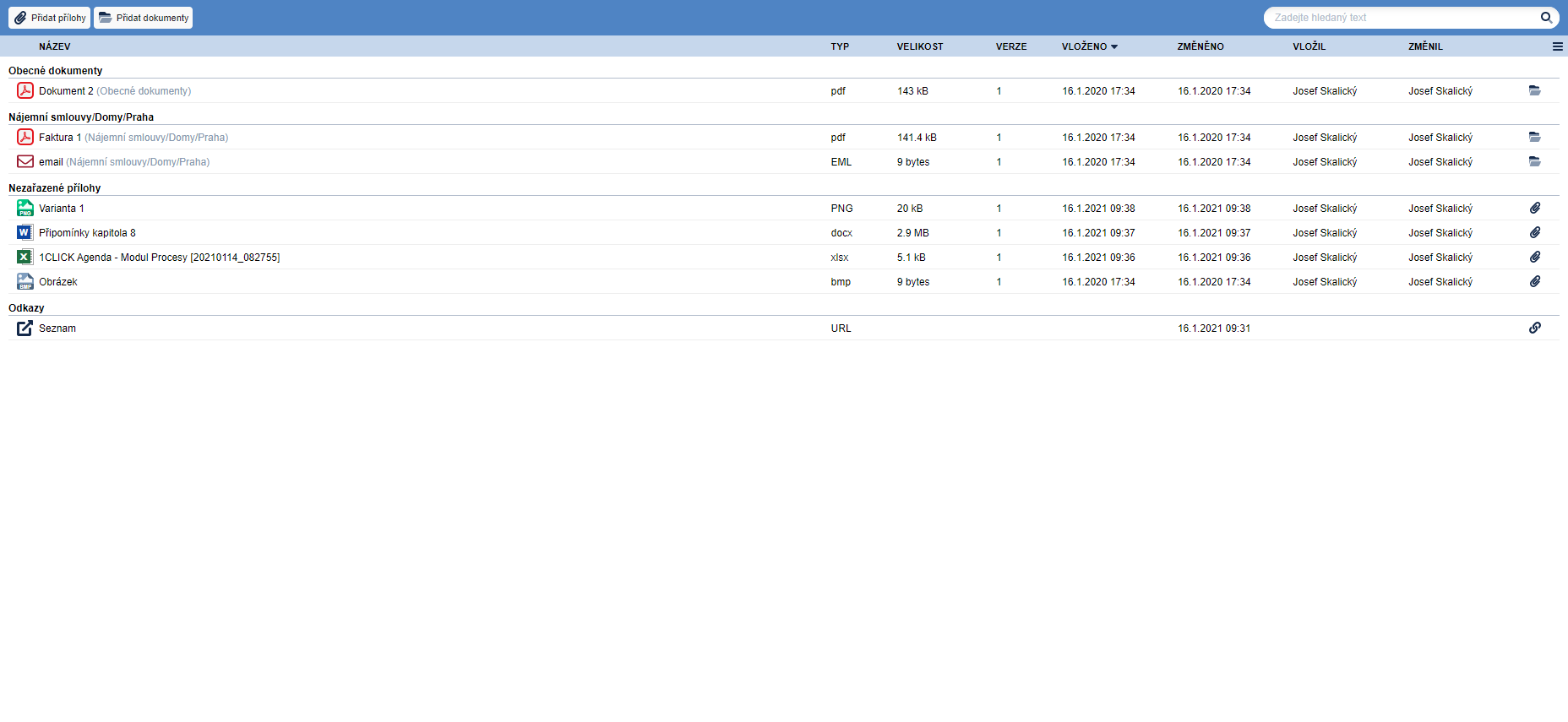Click the PDF icon of Dokument 2
The height and width of the screenshot is (722, 1568).
25,90
